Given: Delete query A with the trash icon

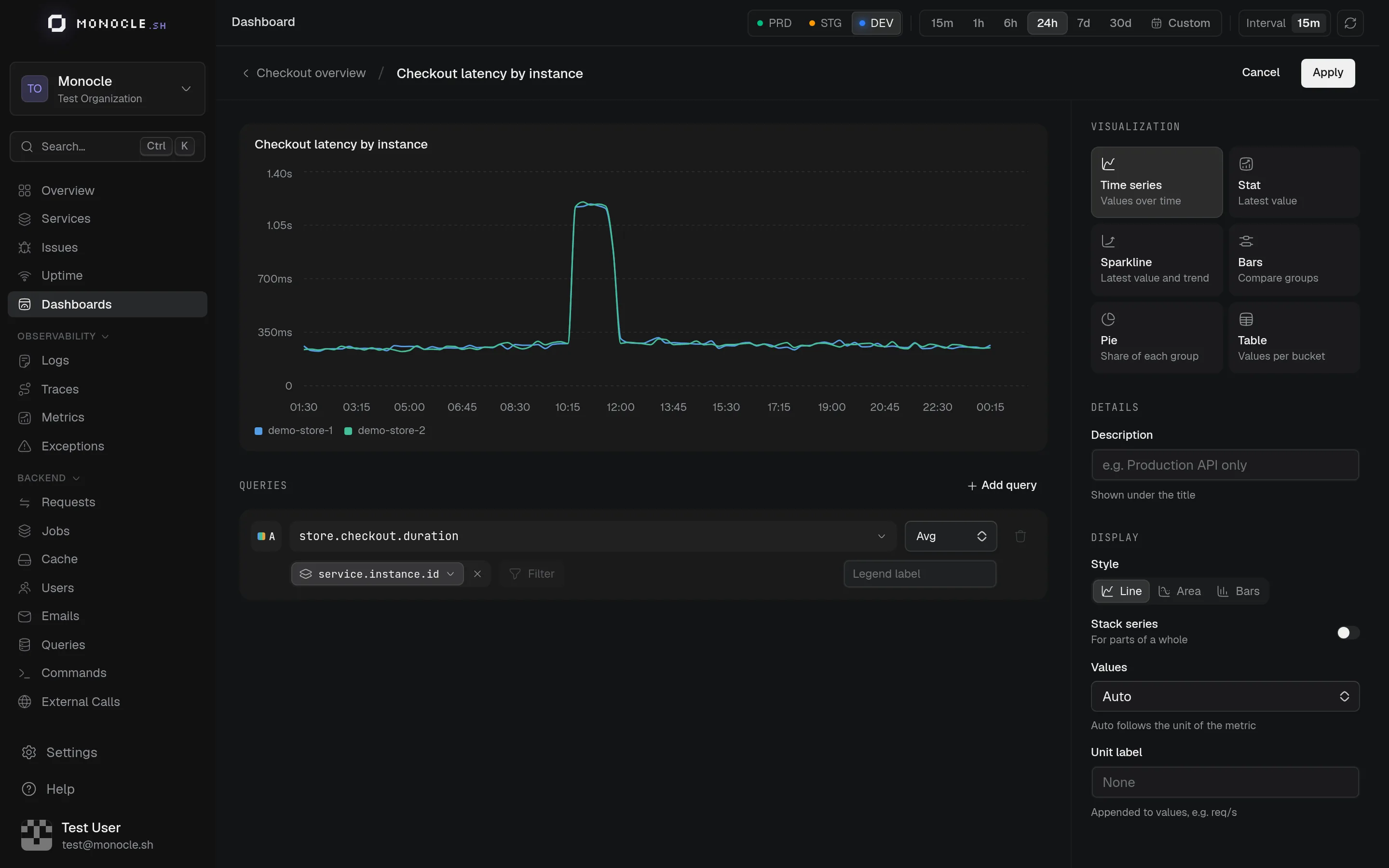Looking at the screenshot, I should click(1020, 536).
